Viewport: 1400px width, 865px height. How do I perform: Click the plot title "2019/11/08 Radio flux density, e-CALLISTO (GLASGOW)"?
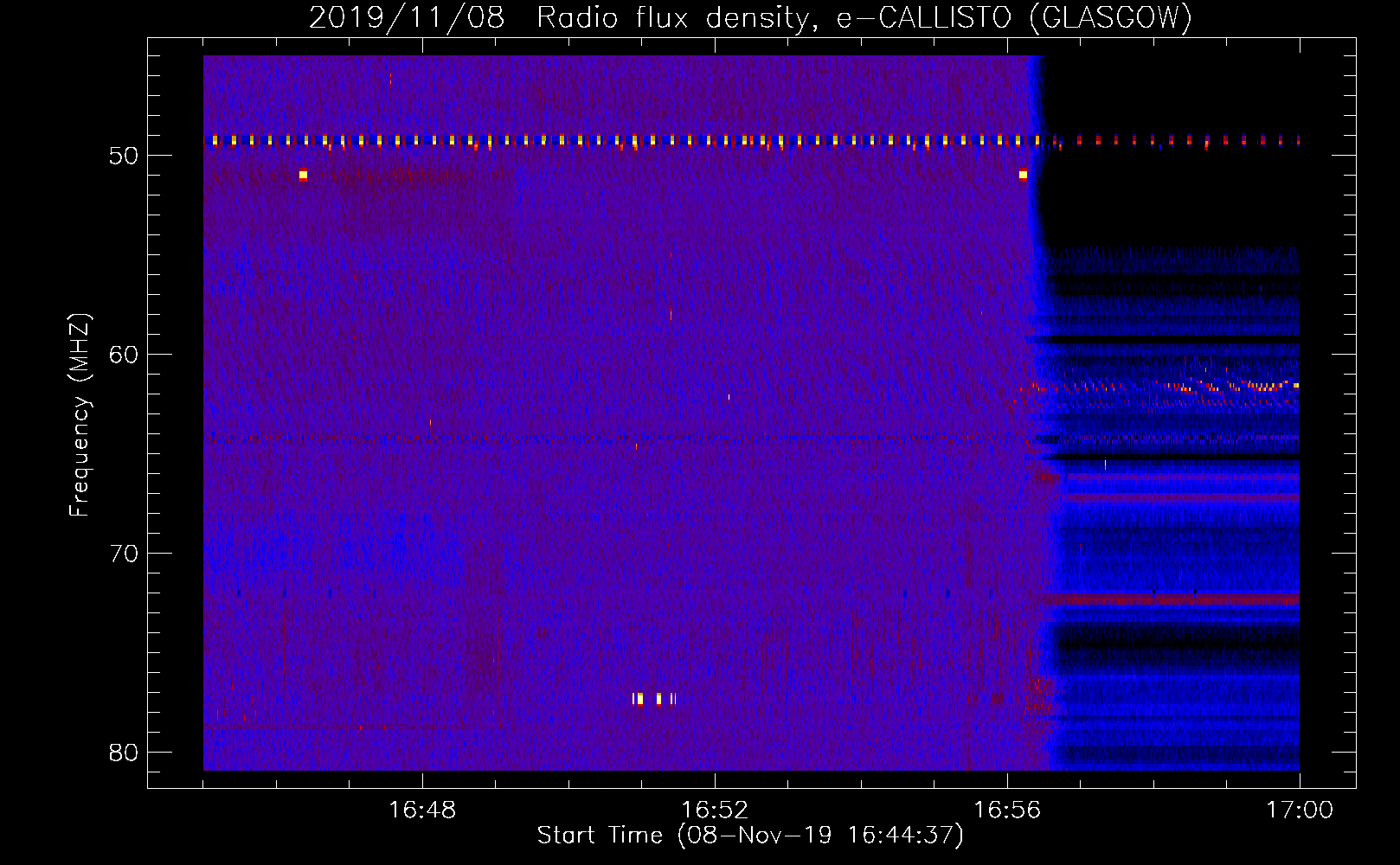pyautogui.click(x=750, y=17)
